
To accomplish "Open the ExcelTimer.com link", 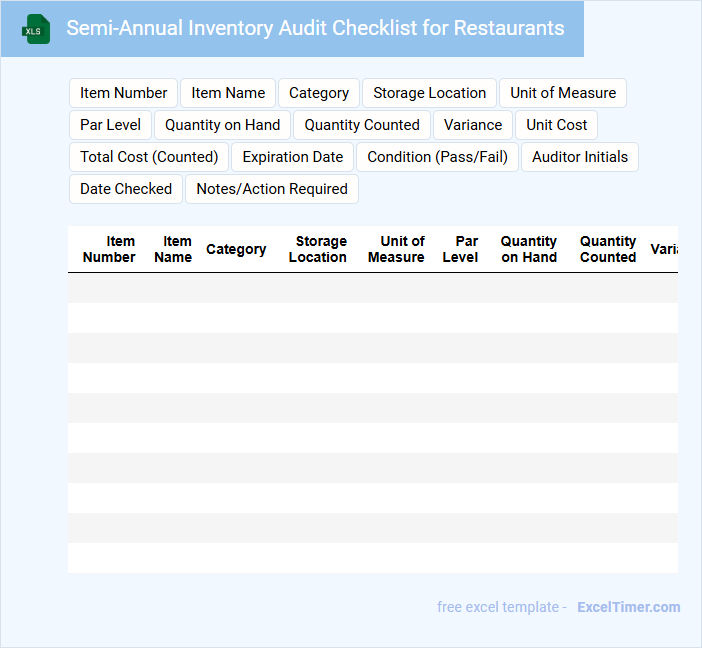I will click(x=629, y=607).
